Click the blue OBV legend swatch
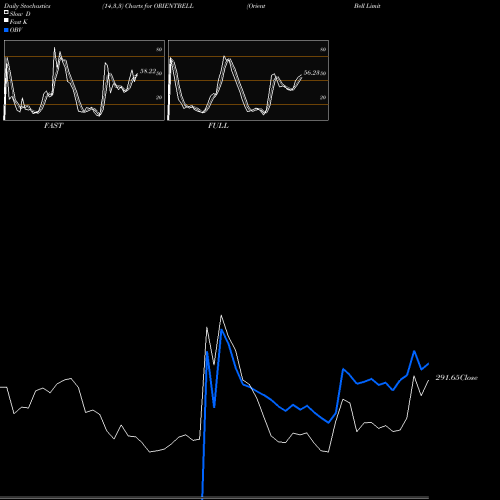The width and height of the screenshot is (500, 500). point(6,30)
